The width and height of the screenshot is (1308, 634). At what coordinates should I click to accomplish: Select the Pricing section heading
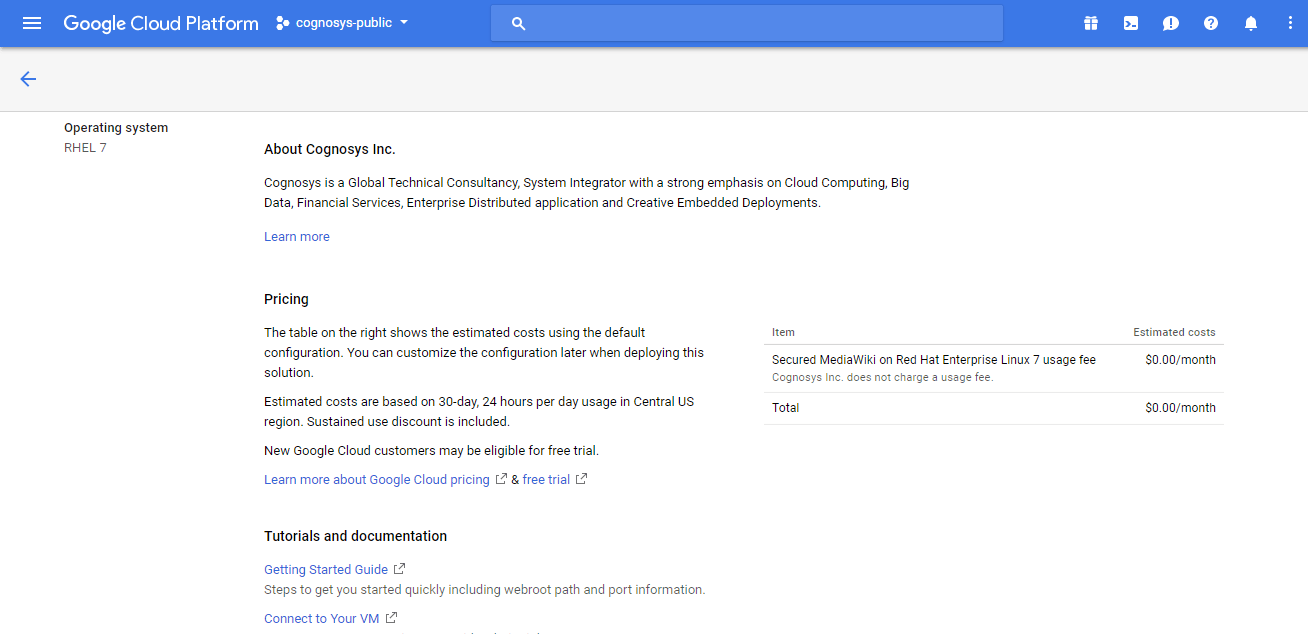(286, 299)
